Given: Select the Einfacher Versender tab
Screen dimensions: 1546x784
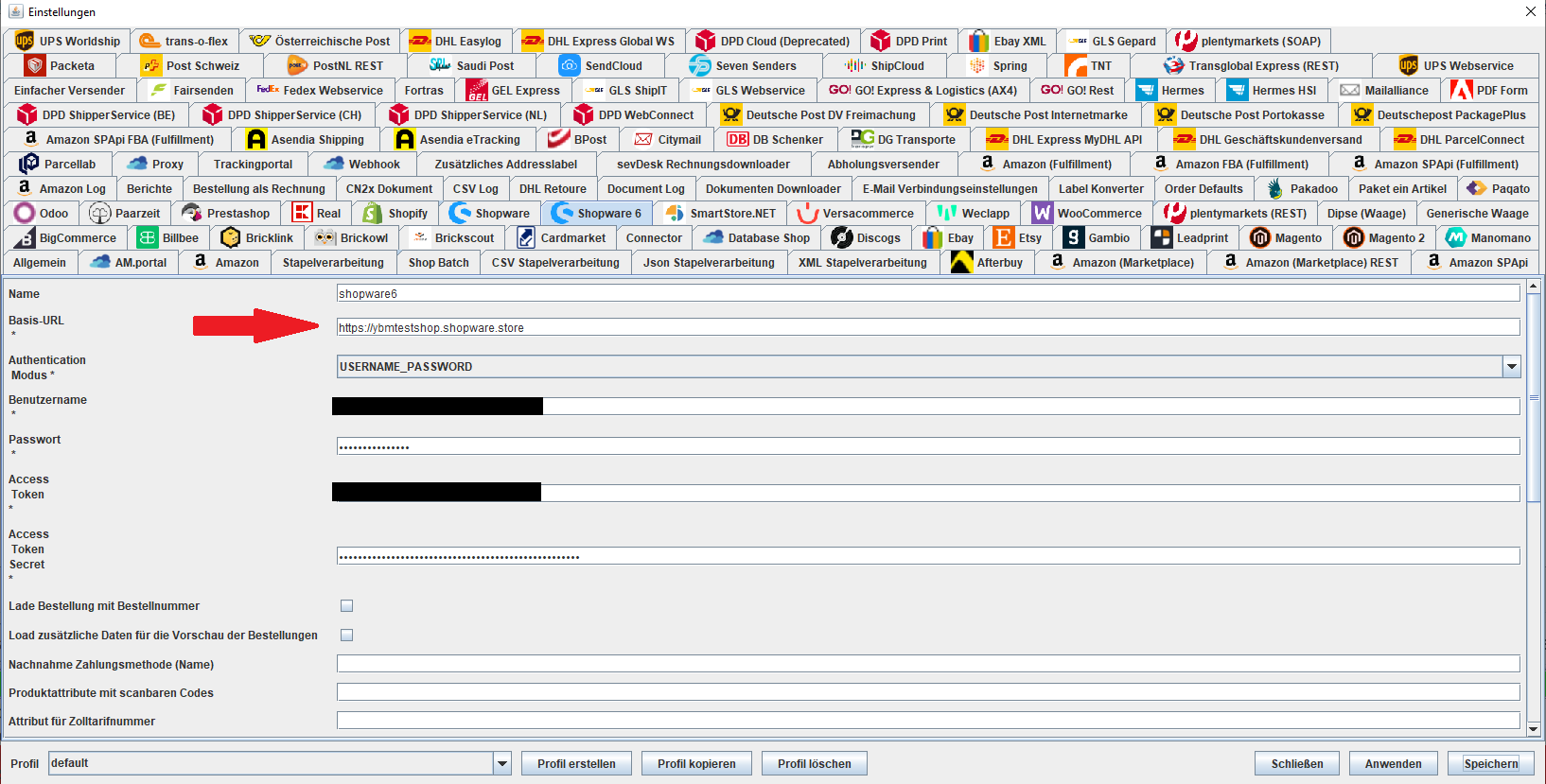Looking at the screenshot, I should pyautogui.click(x=69, y=90).
